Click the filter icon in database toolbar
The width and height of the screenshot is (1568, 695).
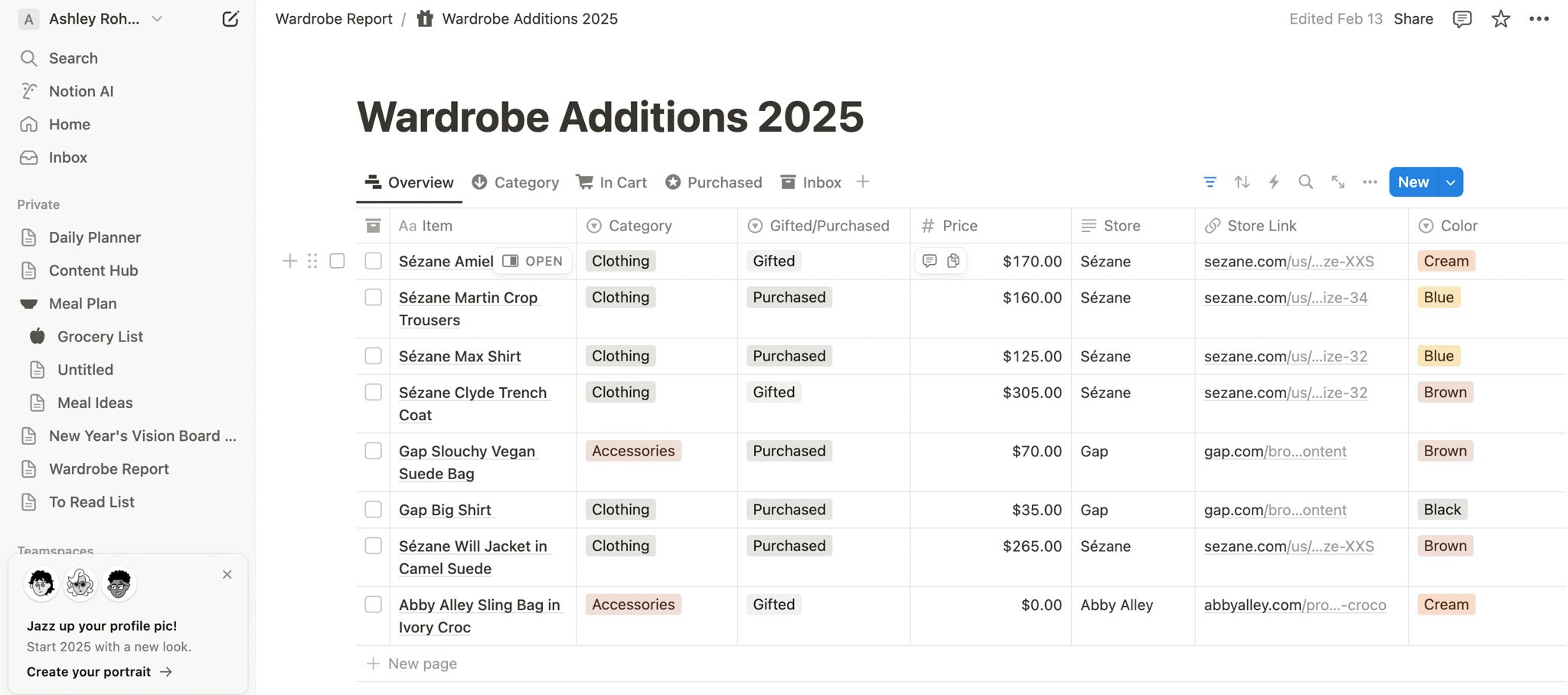click(x=1210, y=182)
